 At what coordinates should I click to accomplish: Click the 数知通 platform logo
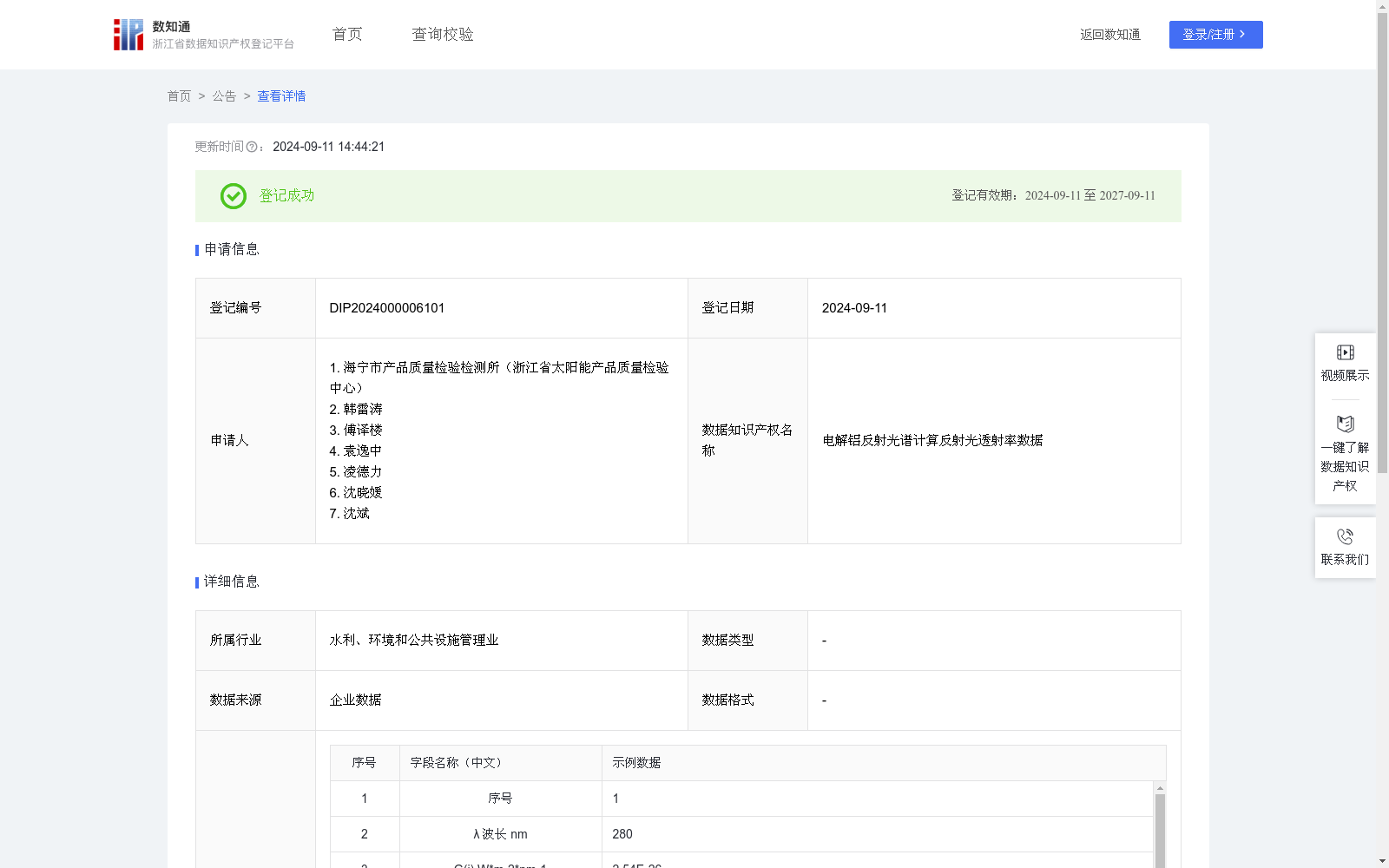(204, 35)
